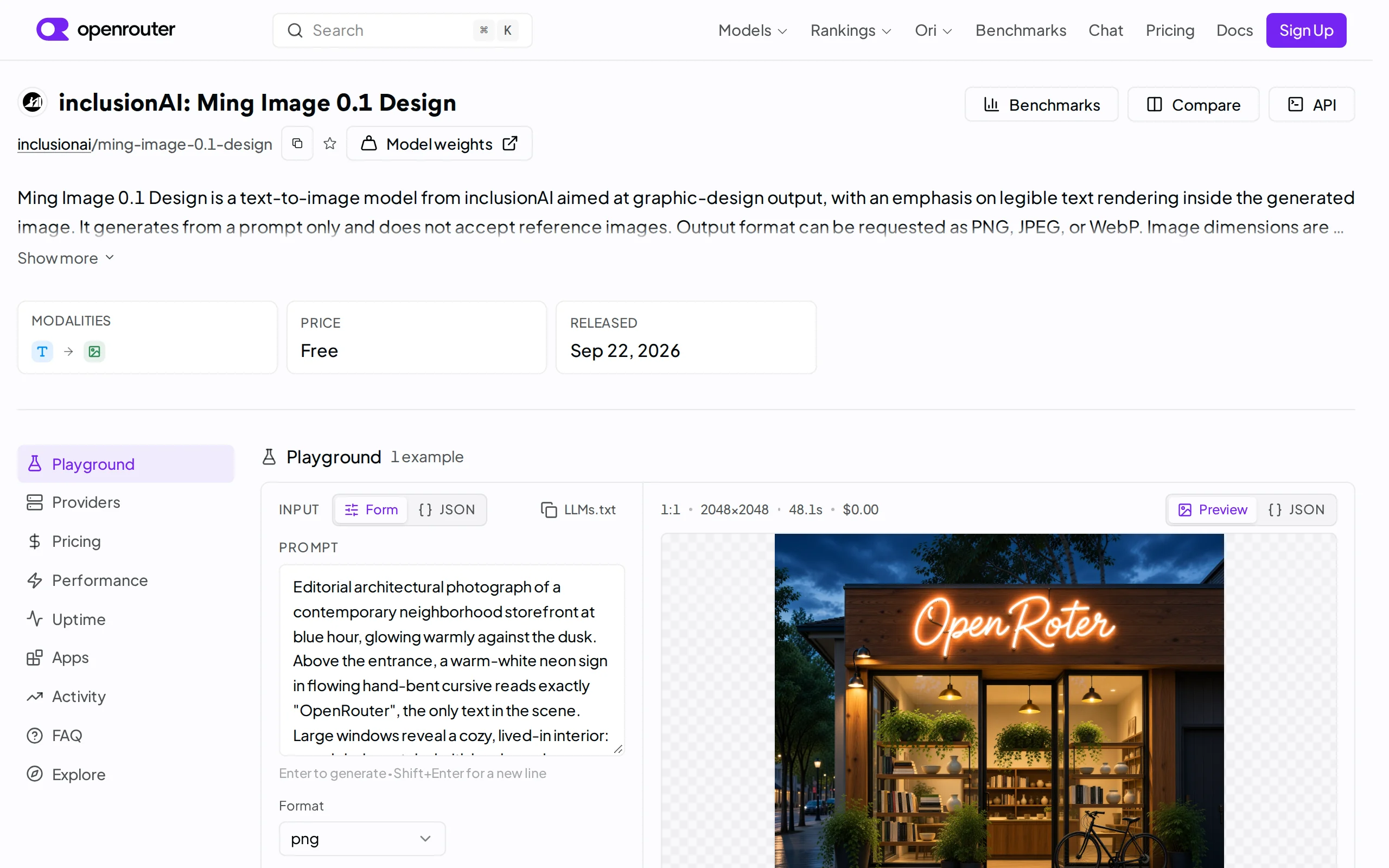Open the Models dropdown menu
Screen dimensions: 1389x868
click(x=753, y=30)
